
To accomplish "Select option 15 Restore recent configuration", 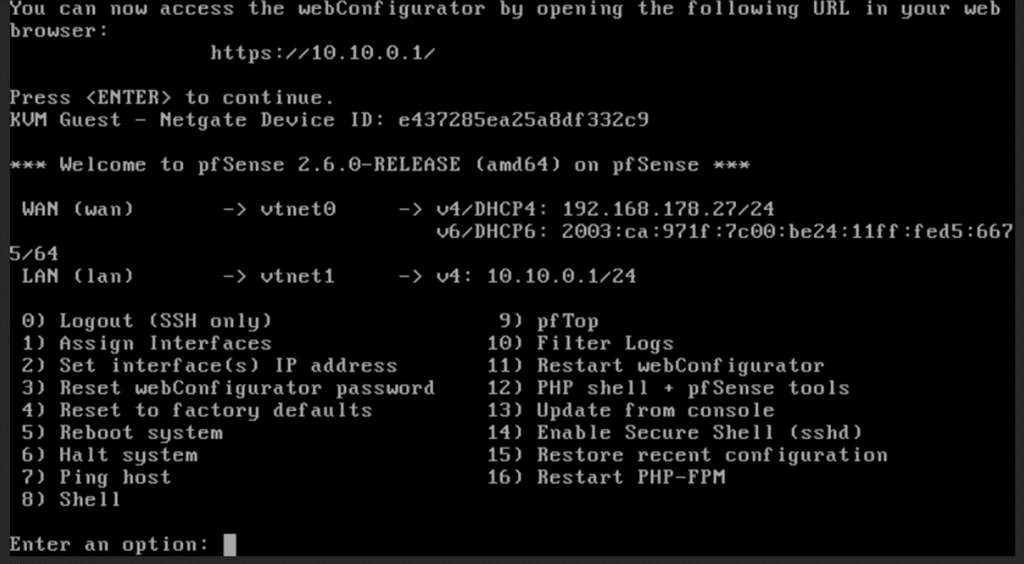I will (687, 454).
